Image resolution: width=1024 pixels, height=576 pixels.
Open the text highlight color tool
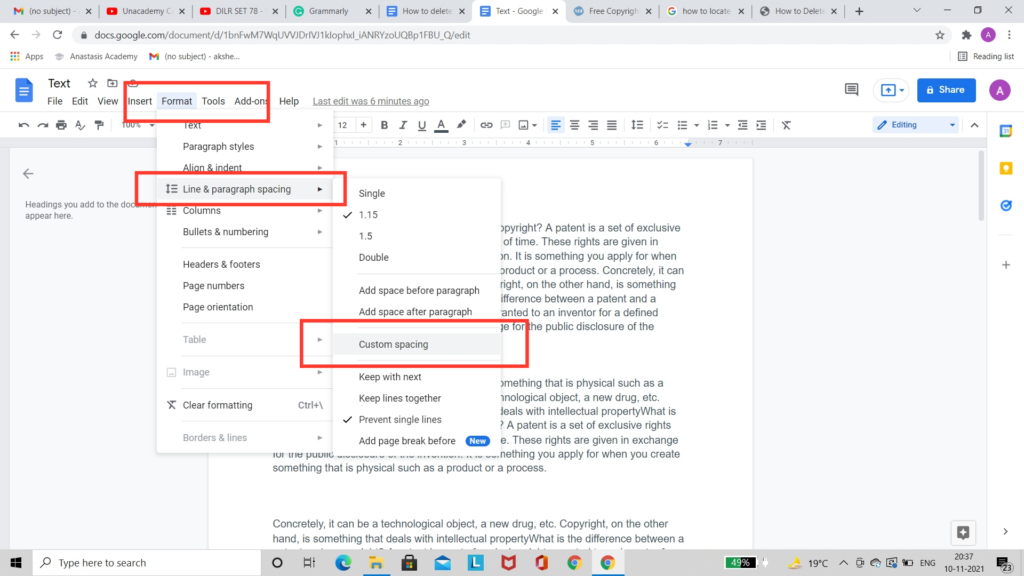(x=461, y=125)
